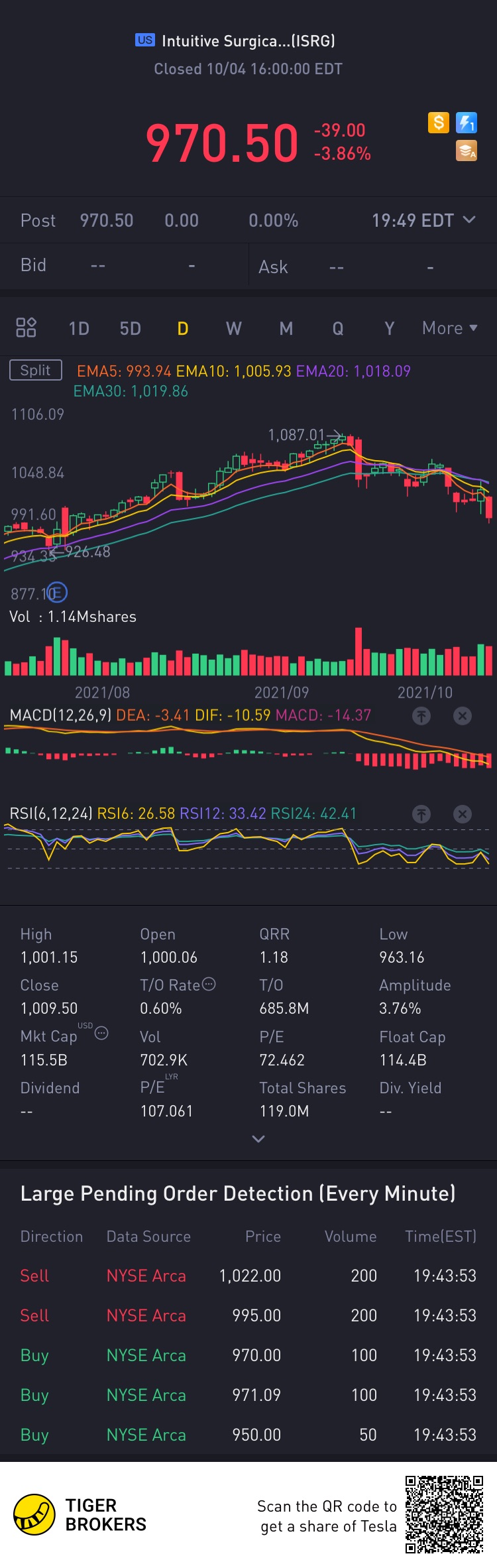Select Buy order at 950.00
This screenshot has height=1568, width=497.
point(248,1435)
